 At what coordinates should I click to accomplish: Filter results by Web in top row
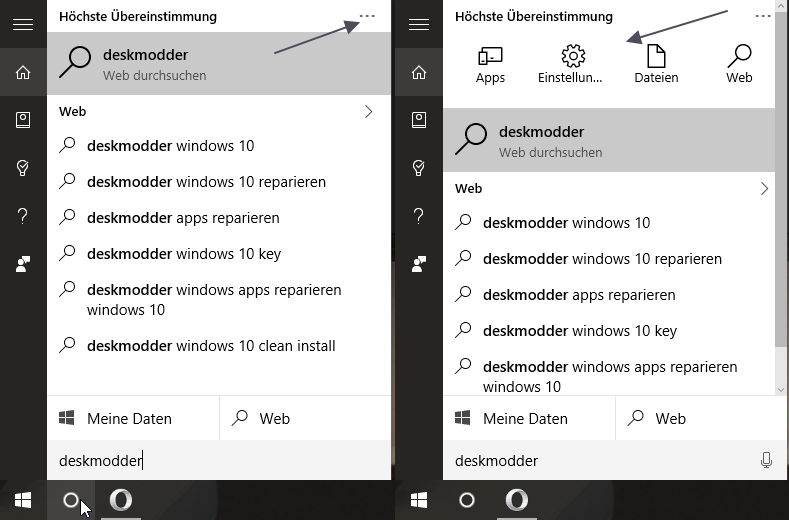739,64
